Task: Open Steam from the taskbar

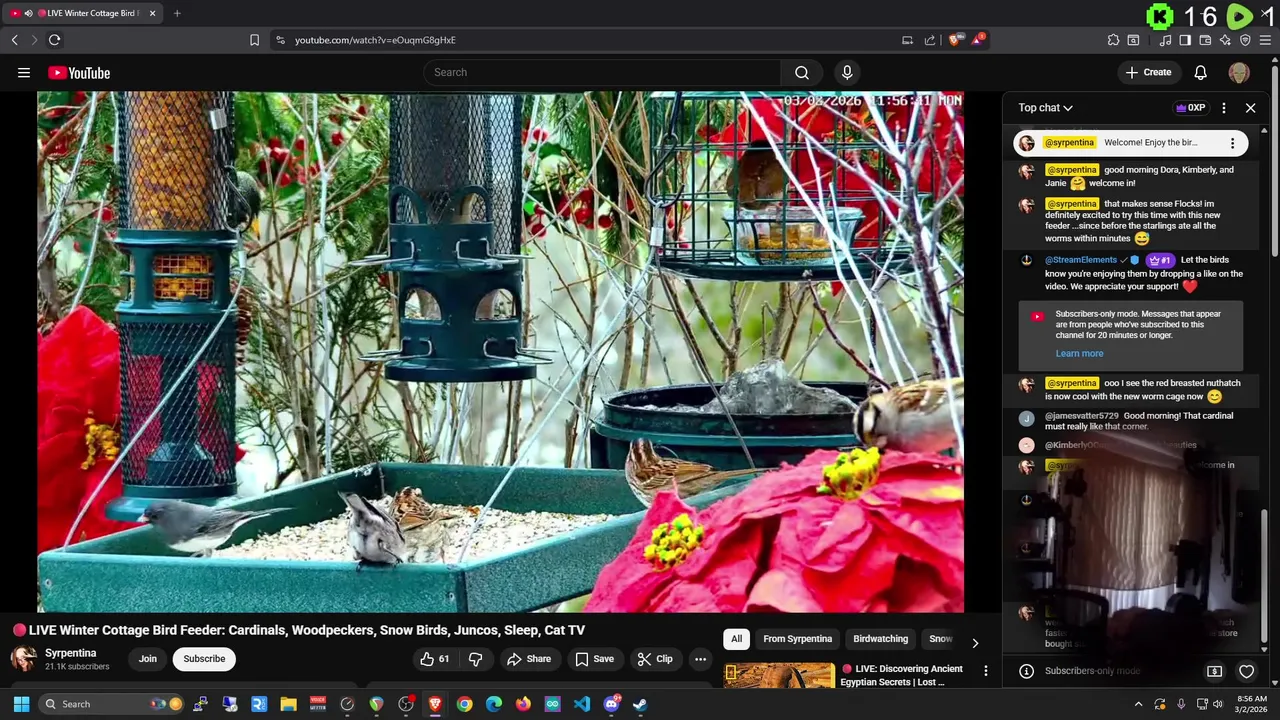Action: pos(640,704)
